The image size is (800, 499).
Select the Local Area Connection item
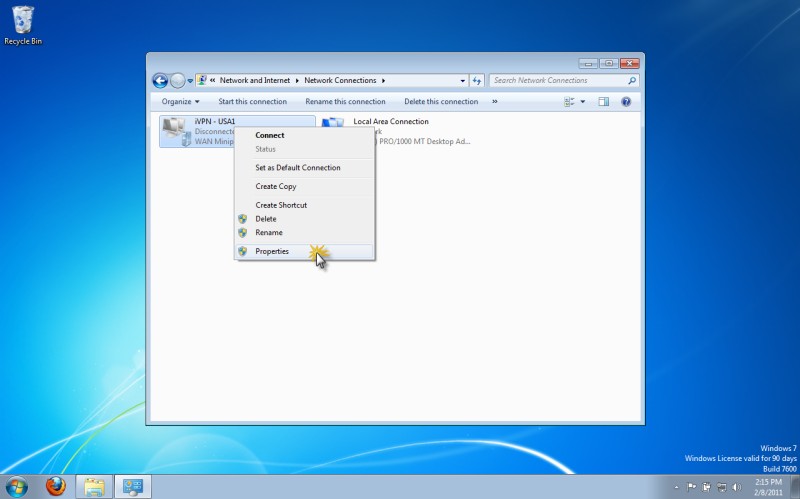(x=396, y=131)
